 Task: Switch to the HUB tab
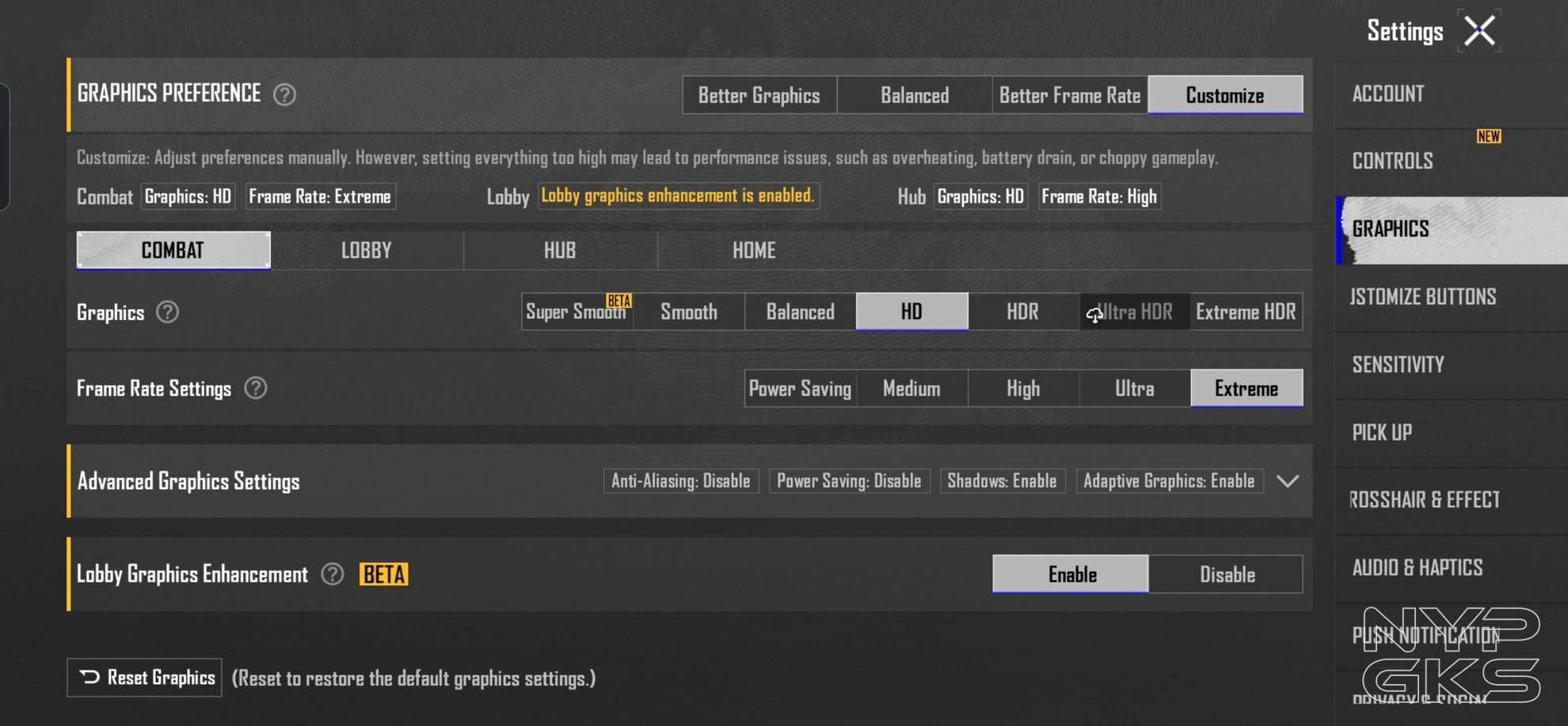[560, 250]
